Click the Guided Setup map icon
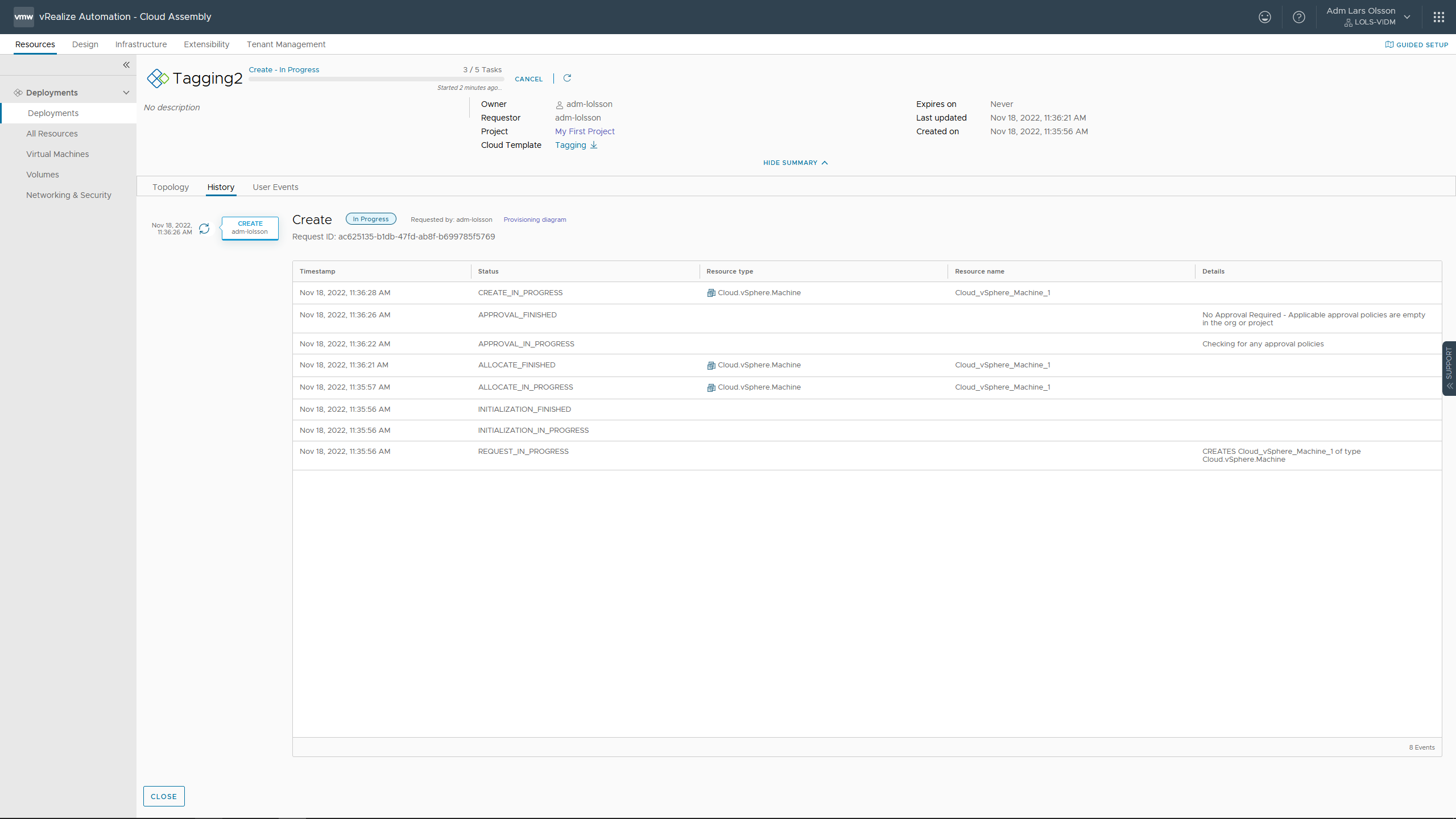Image resolution: width=1456 pixels, height=819 pixels. click(1389, 44)
